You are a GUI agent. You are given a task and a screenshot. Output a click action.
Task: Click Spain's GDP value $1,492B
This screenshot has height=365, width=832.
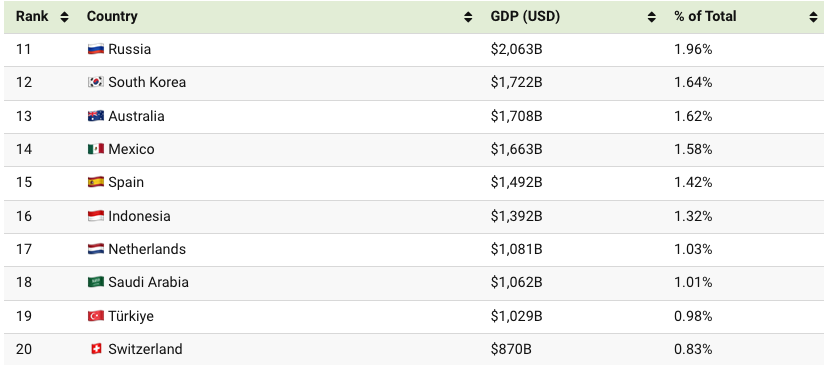pyautogui.click(x=516, y=182)
